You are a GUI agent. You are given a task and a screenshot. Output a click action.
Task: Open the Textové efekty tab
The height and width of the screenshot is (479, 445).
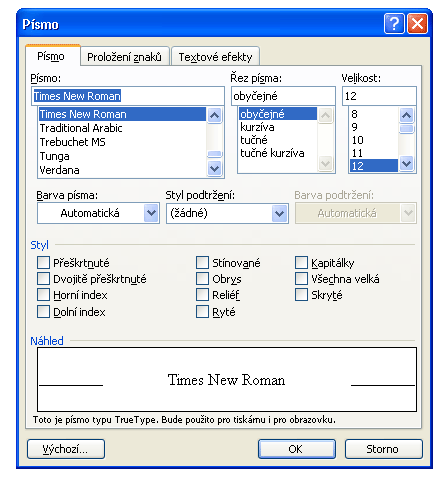point(215,56)
